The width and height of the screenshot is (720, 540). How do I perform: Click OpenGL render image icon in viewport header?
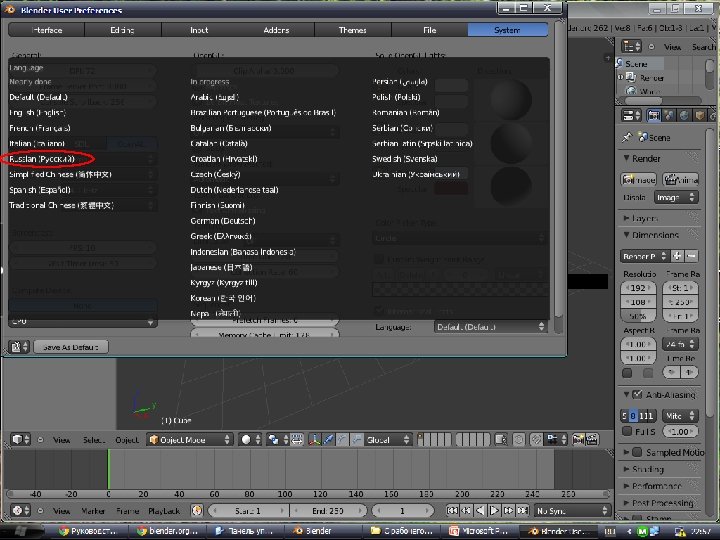coord(578,440)
